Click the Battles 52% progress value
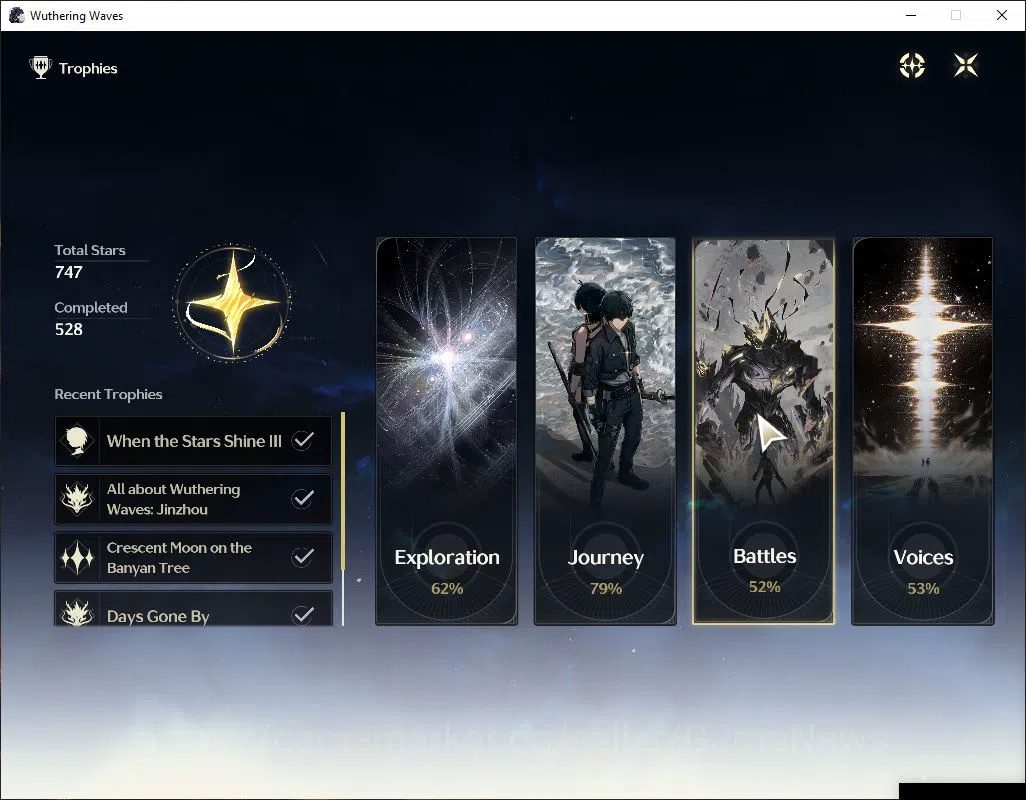The width and height of the screenshot is (1026, 800). 764,587
